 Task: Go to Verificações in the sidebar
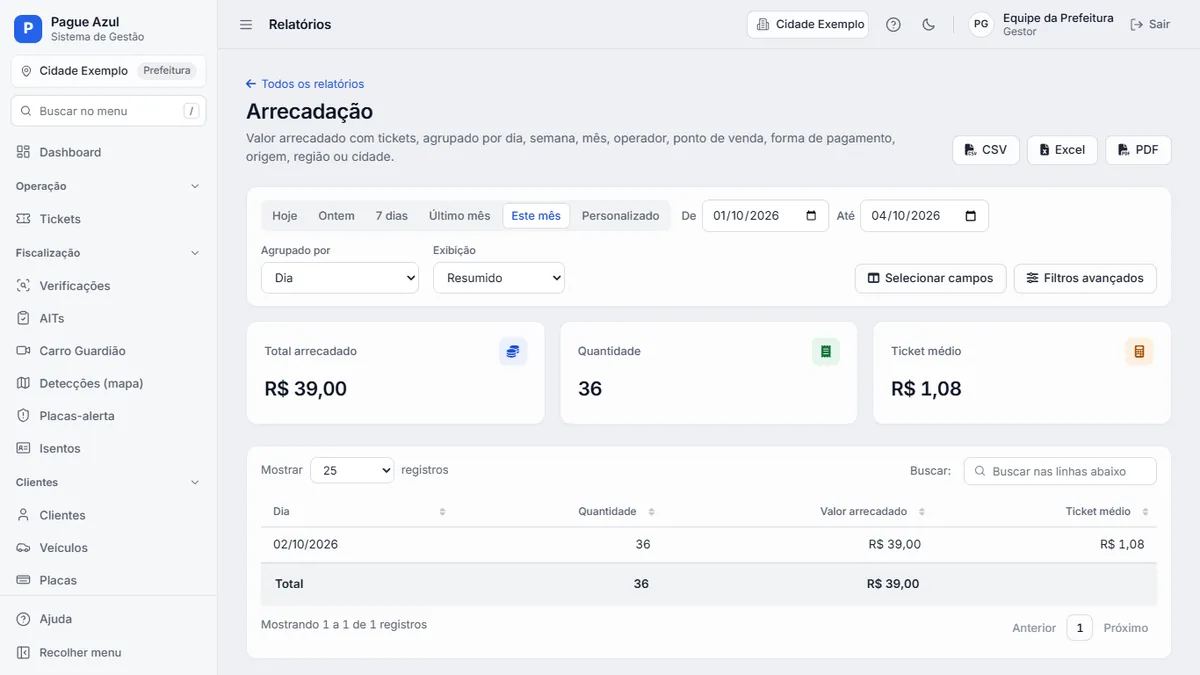pyautogui.click(x=108, y=286)
